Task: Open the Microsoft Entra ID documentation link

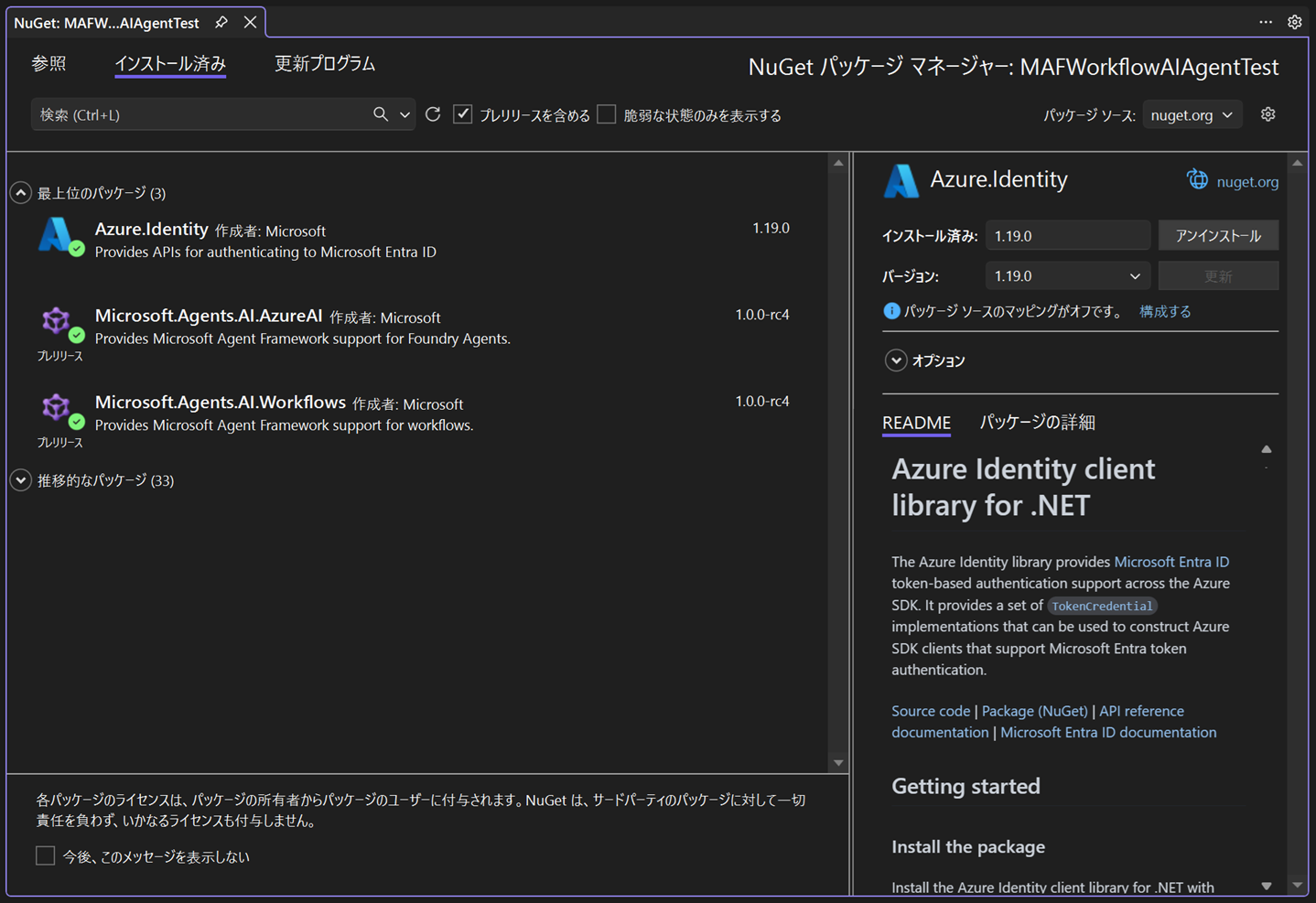Action: click(x=1107, y=732)
